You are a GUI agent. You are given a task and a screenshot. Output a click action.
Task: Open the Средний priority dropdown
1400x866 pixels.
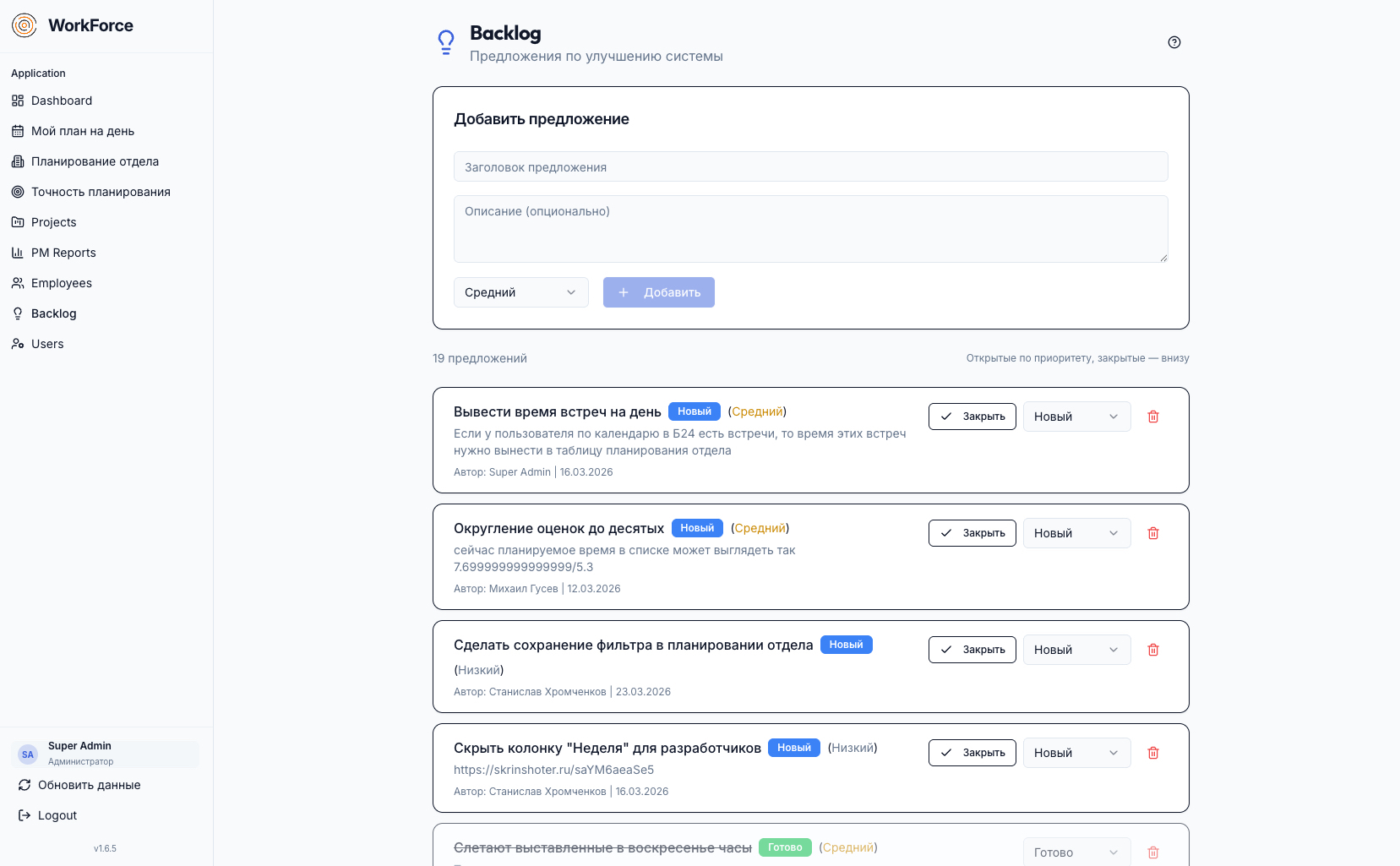[x=520, y=292]
